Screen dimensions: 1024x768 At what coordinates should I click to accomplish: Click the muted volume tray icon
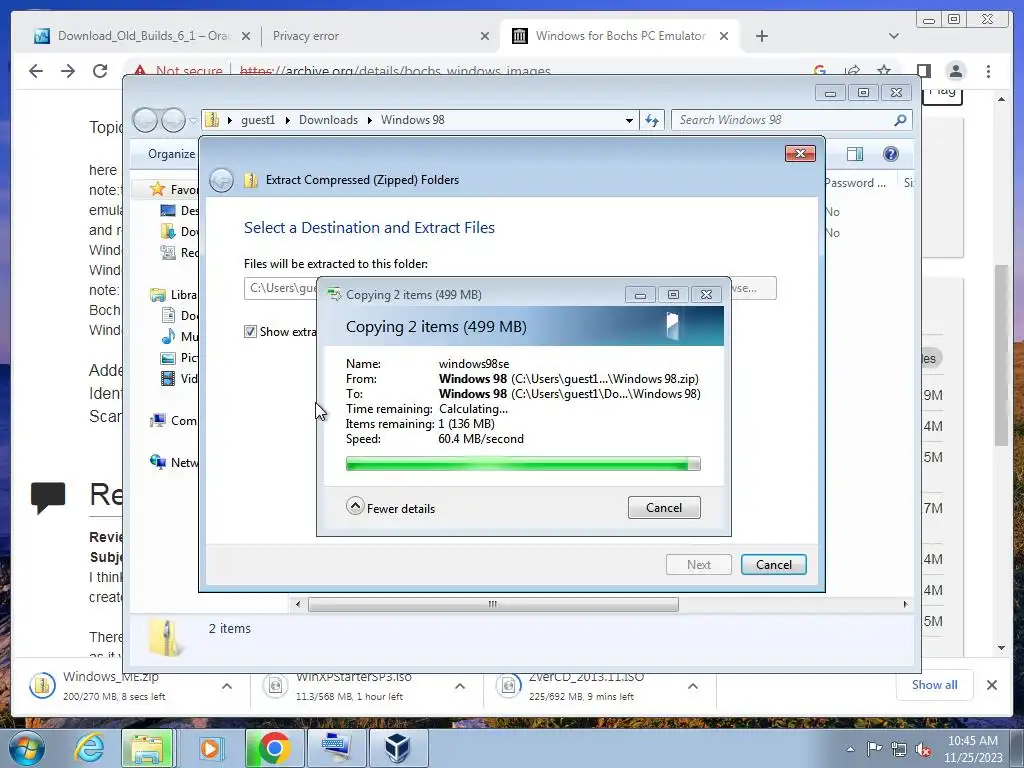[923, 750]
